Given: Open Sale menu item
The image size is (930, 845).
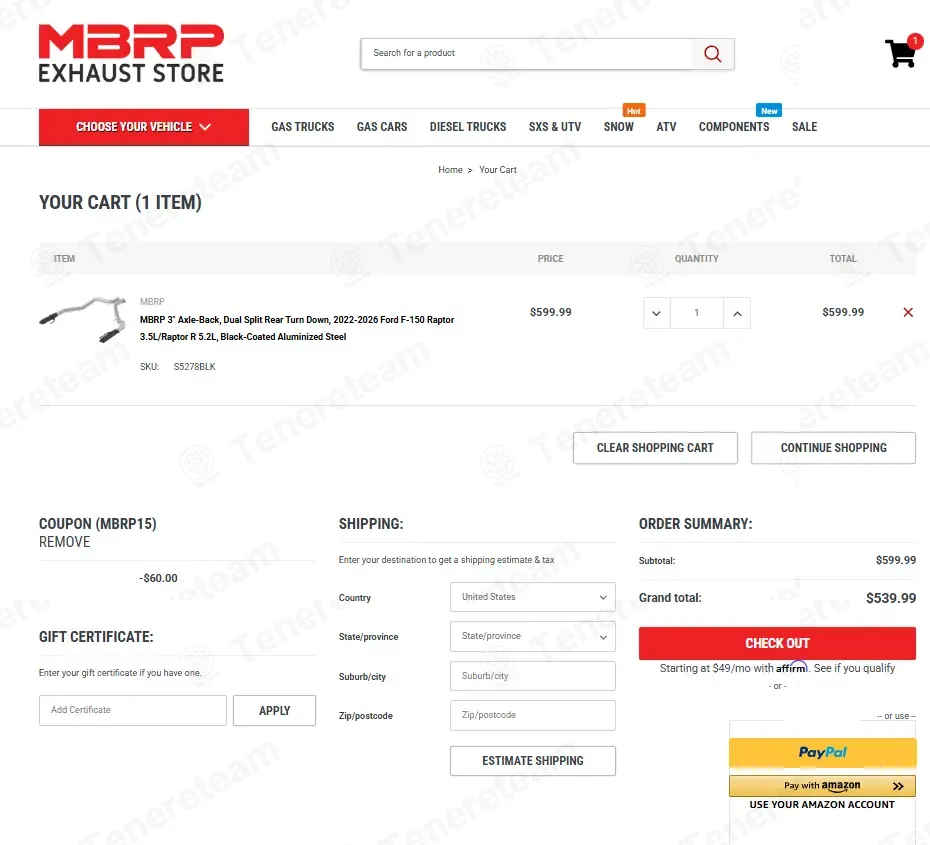Looking at the screenshot, I should coord(804,127).
